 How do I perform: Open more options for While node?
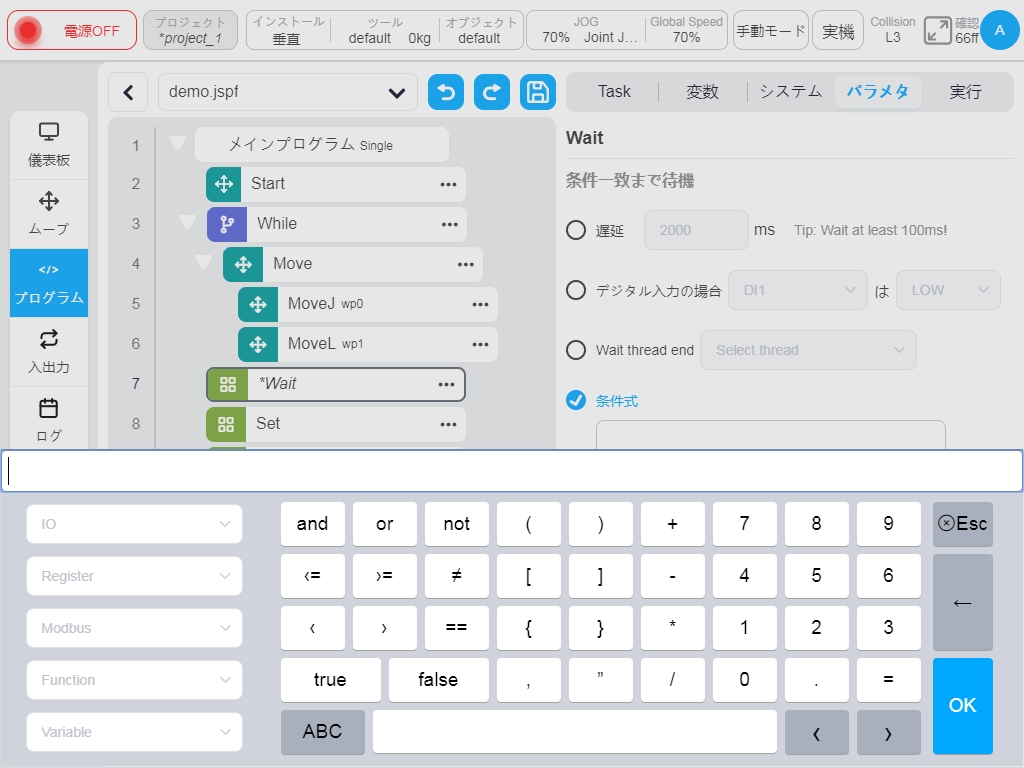pyautogui.click(x=449, y=225)
